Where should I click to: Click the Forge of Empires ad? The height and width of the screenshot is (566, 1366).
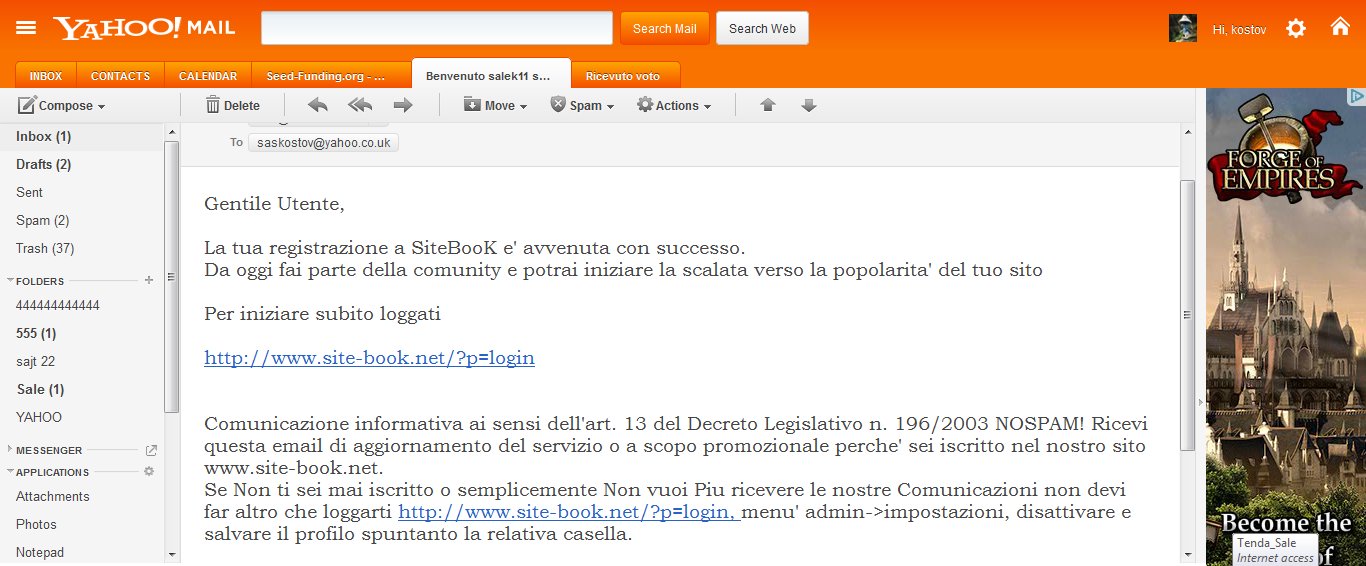coord(1286,327)
